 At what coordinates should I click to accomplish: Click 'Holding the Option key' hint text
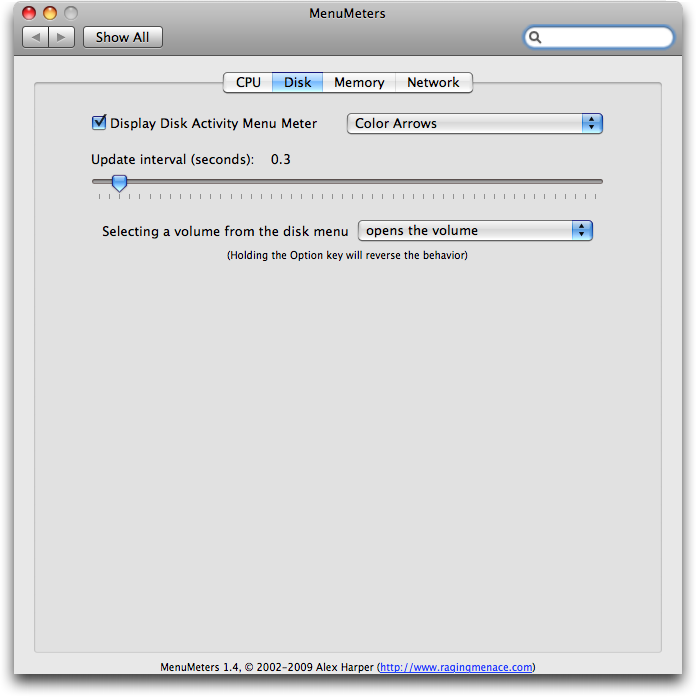point(347,255)
